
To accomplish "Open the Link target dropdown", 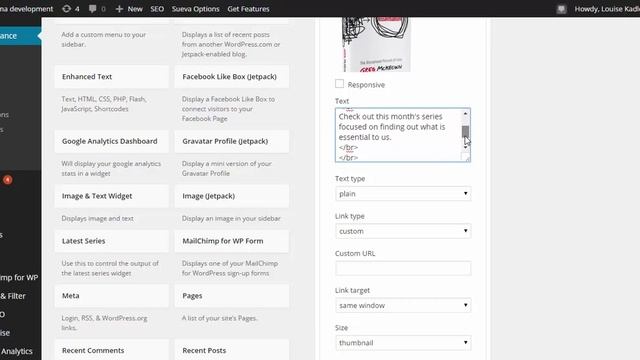I will 403,305.
